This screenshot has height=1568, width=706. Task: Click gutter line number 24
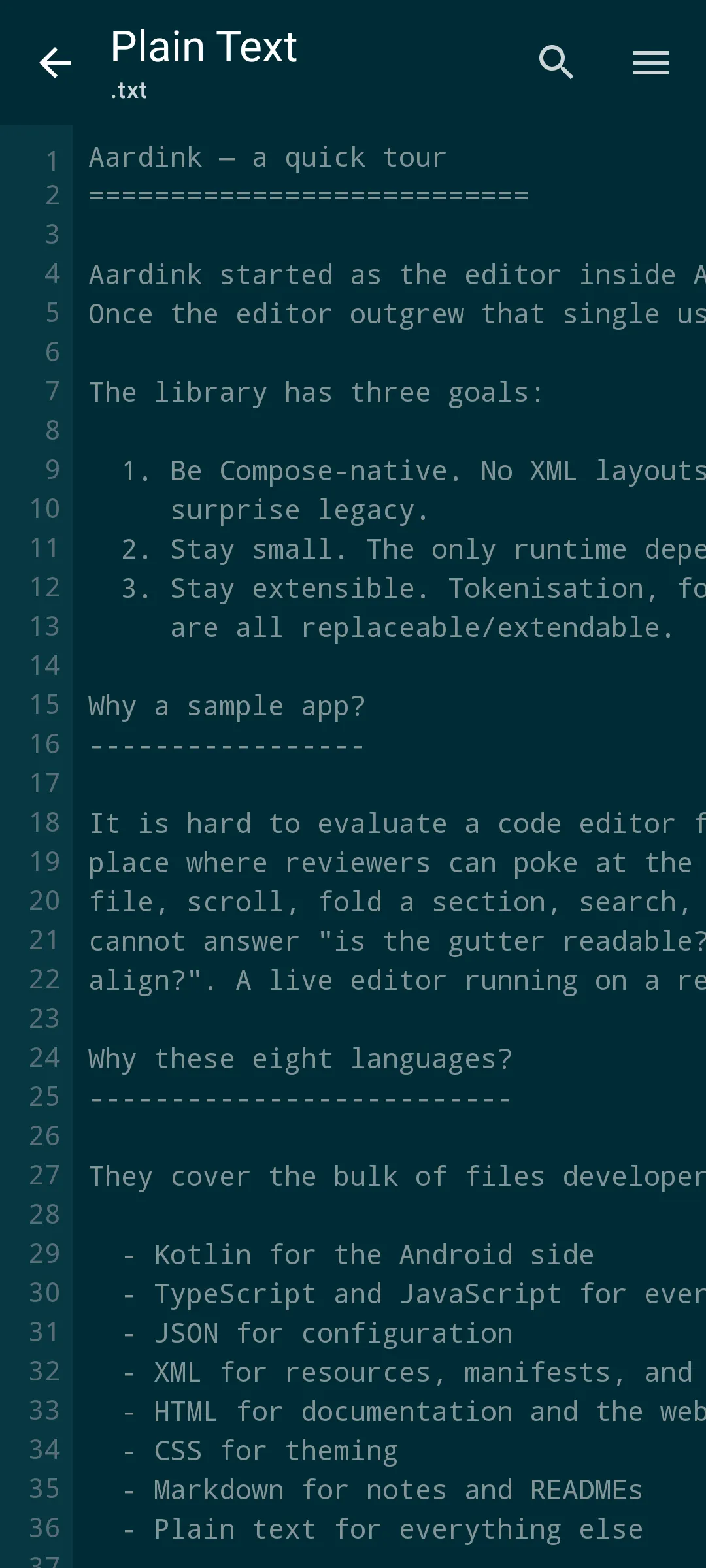point(44,1058)
